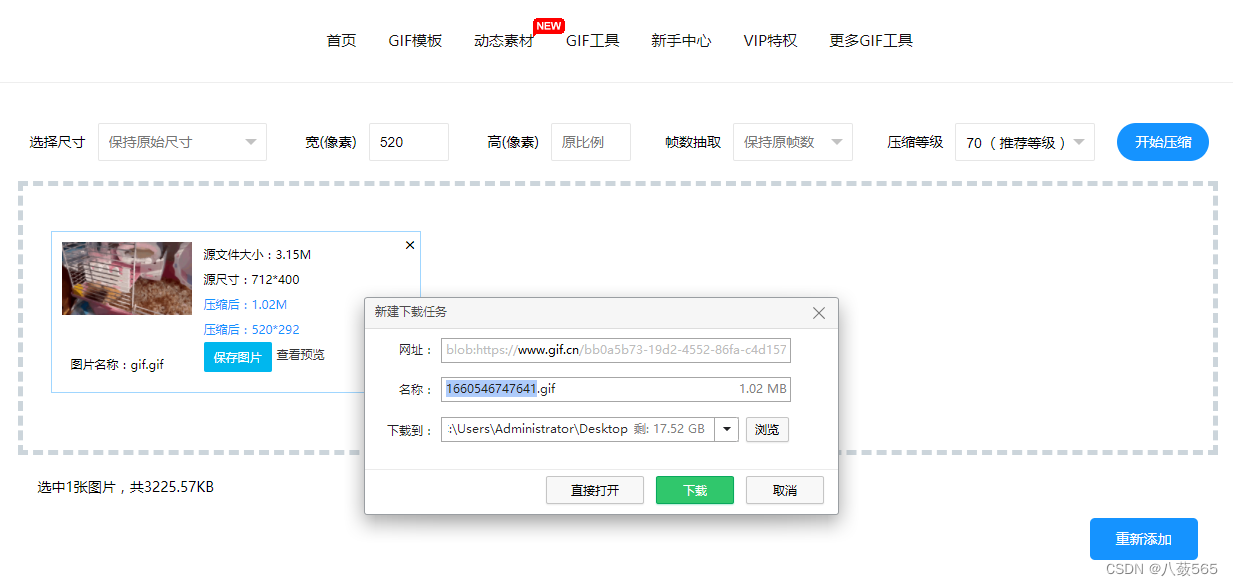Click 重新添加 to re-add images

pyautogui.click(x=1143, y=538)
